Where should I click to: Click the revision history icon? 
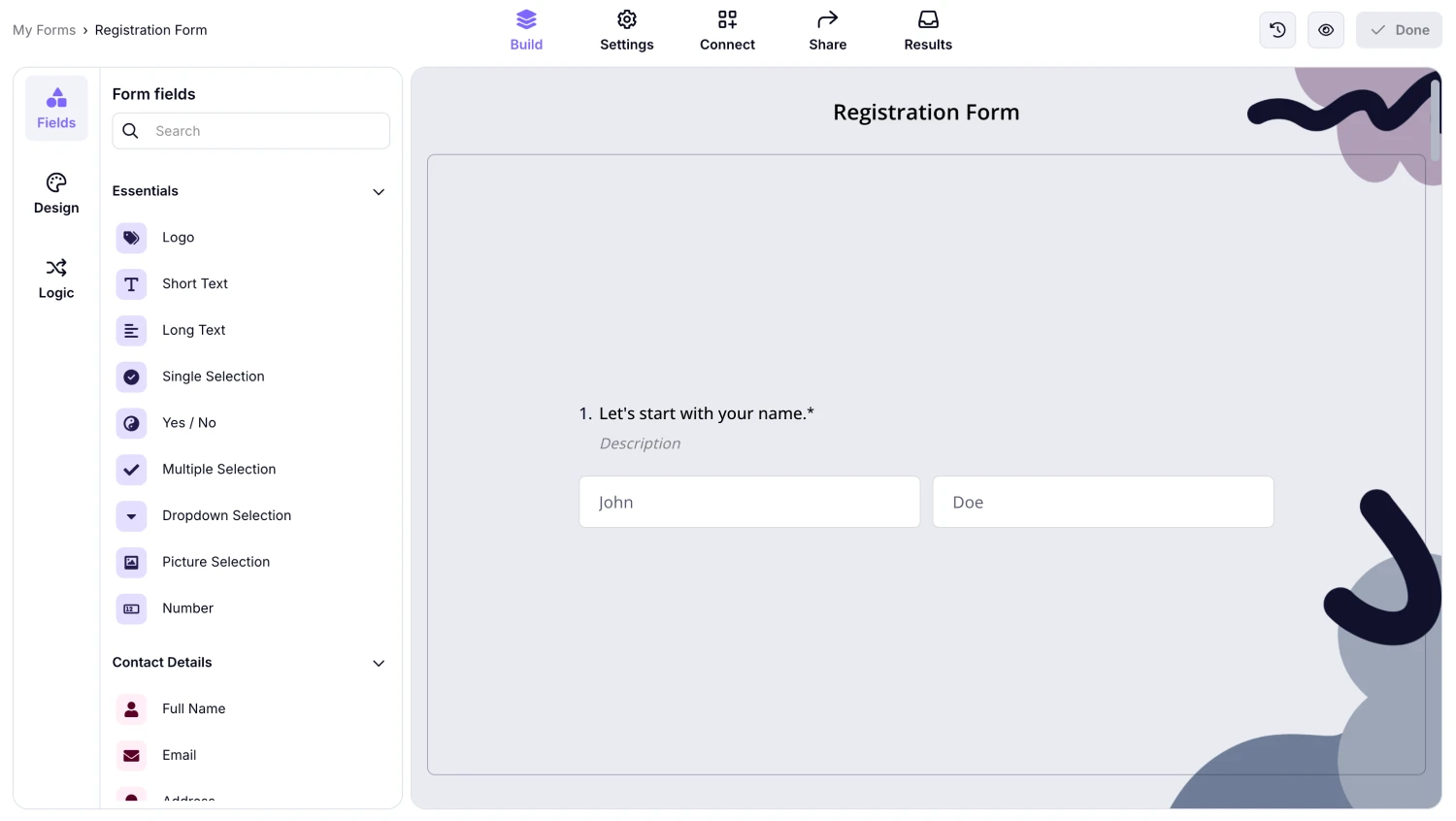point(1276,30)
